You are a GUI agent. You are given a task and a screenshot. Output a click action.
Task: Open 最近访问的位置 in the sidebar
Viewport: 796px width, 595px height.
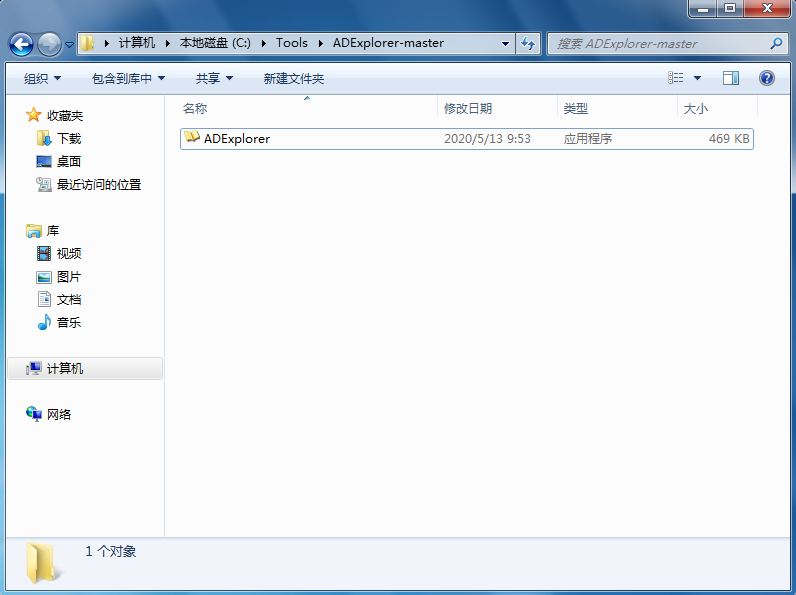click(98, 185)
